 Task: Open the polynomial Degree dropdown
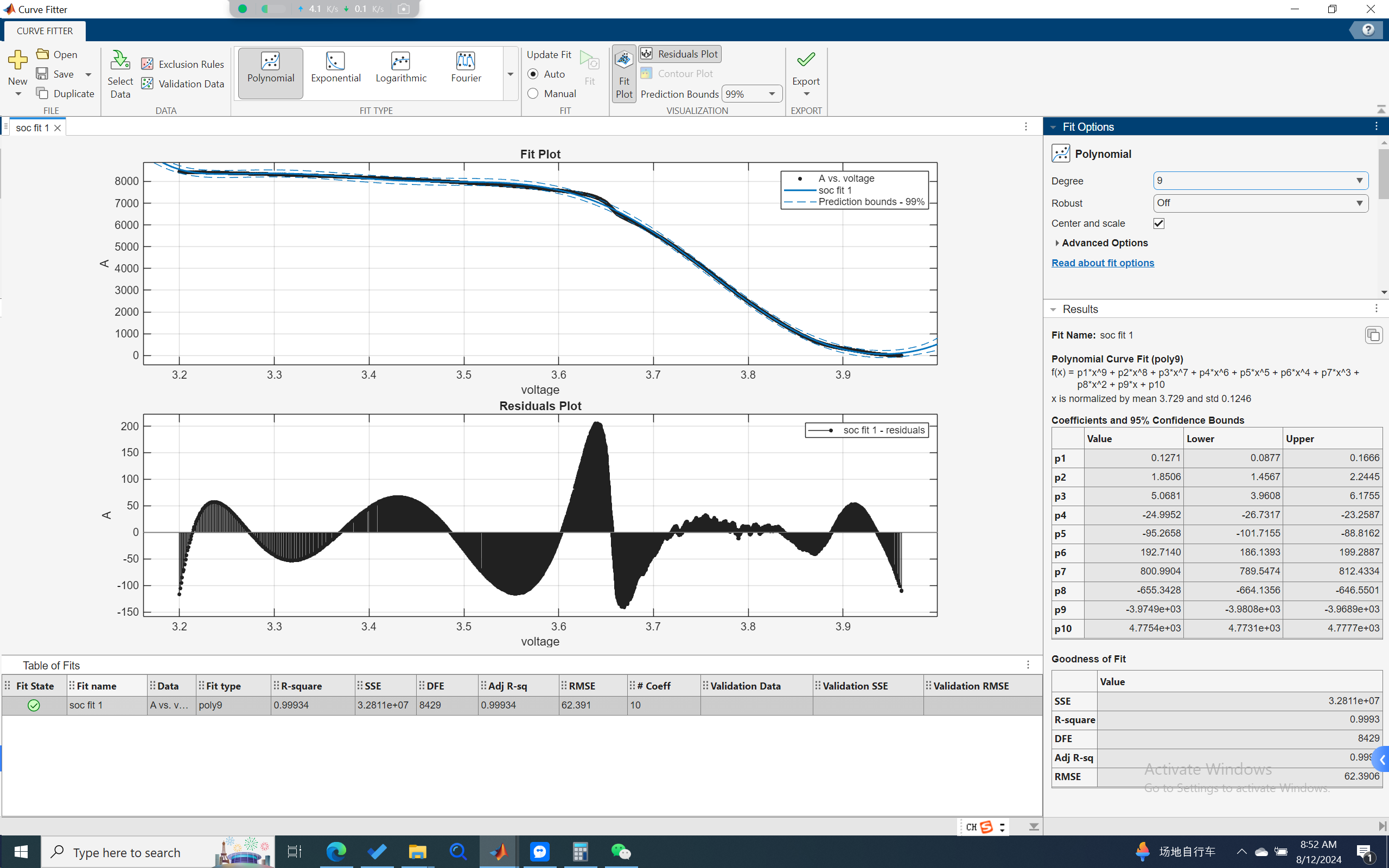1260,181
